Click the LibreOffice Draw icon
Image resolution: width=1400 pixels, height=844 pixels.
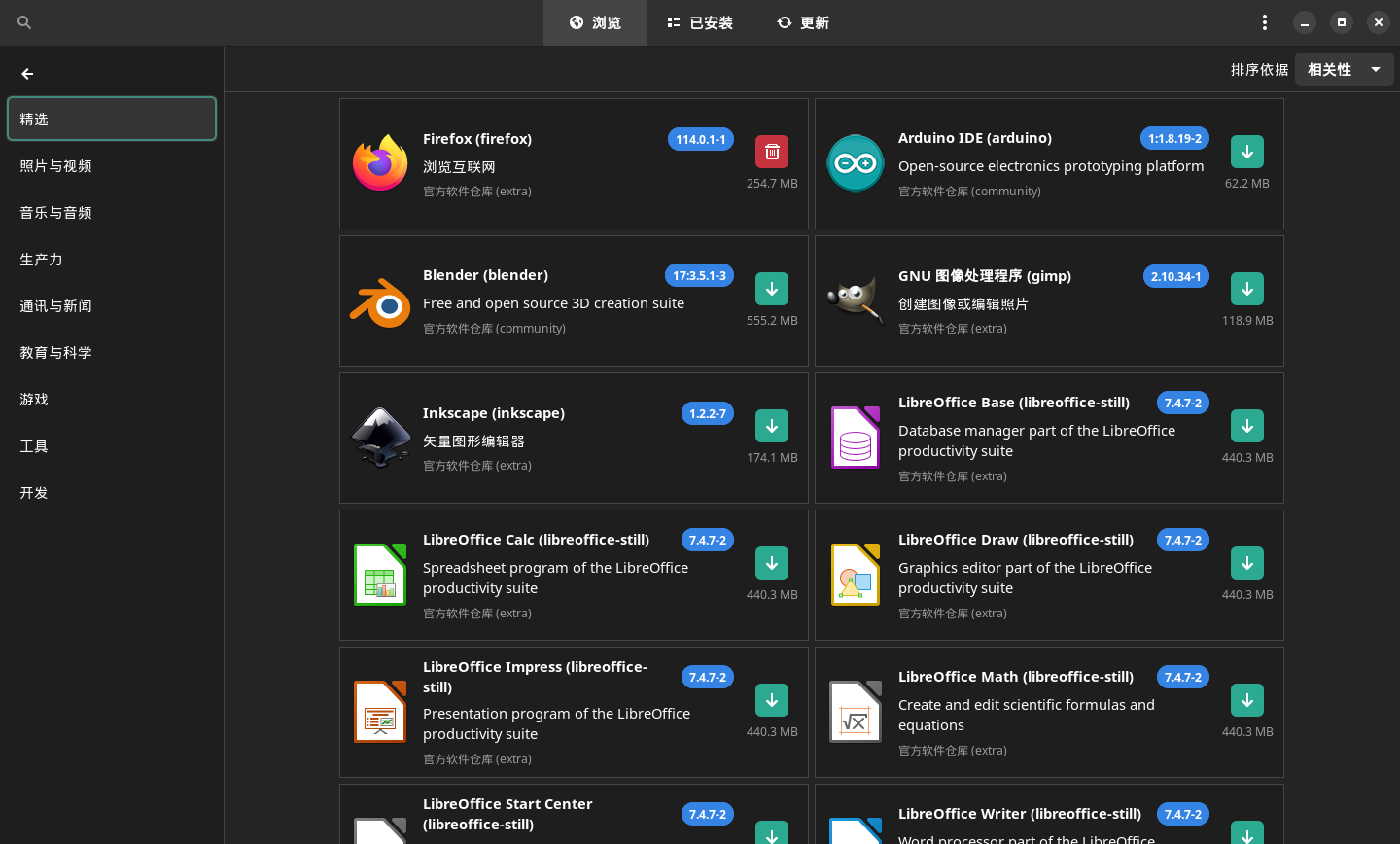tap(856, 575)
